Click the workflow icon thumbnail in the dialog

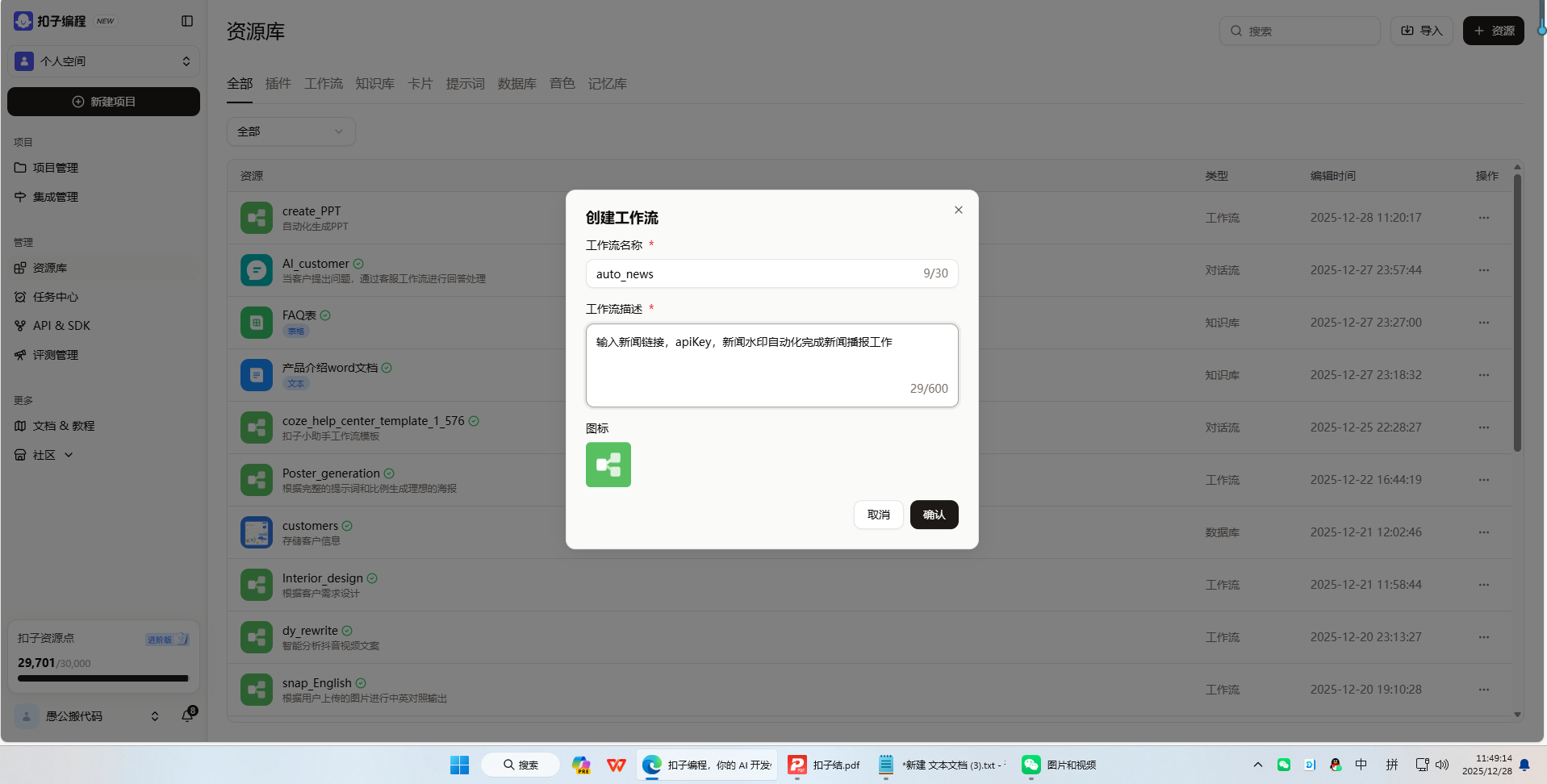coord(608,465)
